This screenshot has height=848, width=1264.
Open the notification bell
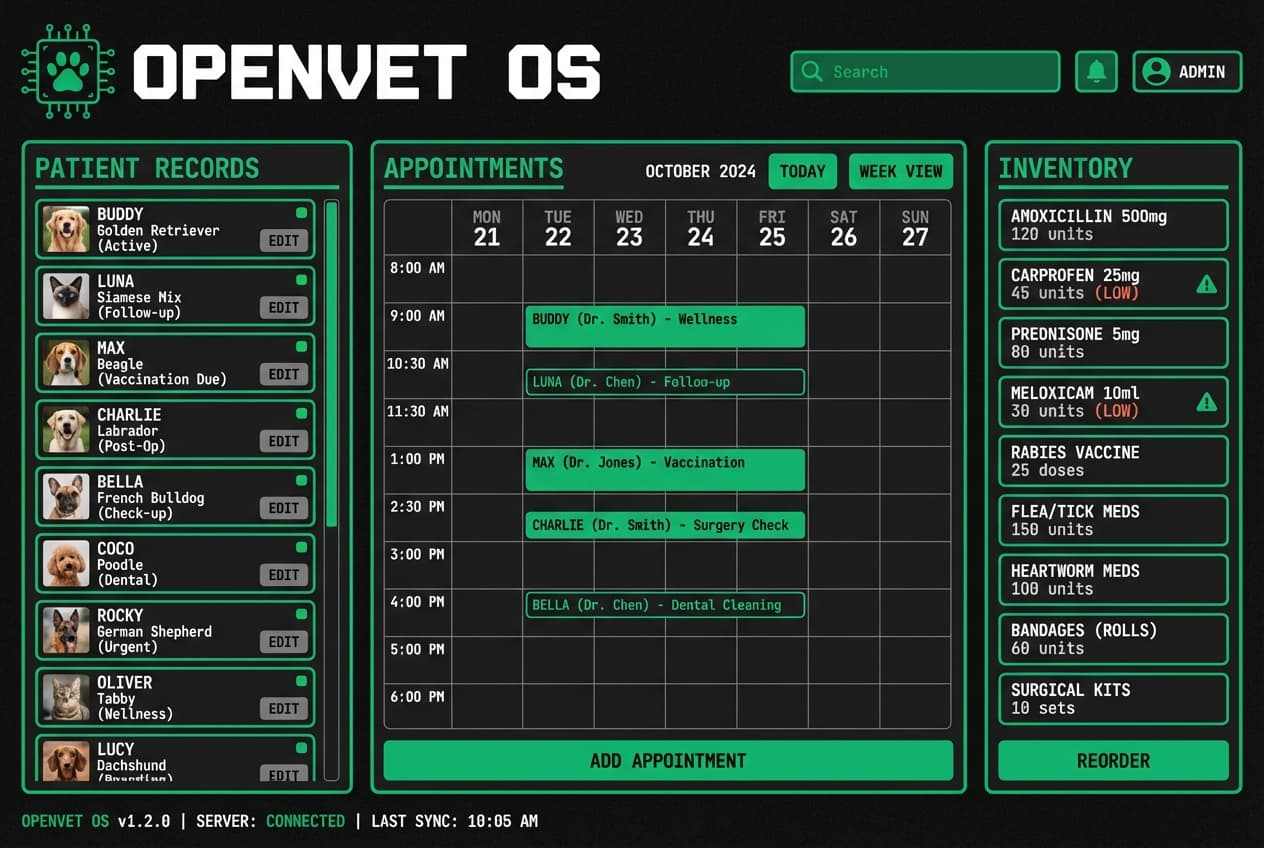[1096, 71]
